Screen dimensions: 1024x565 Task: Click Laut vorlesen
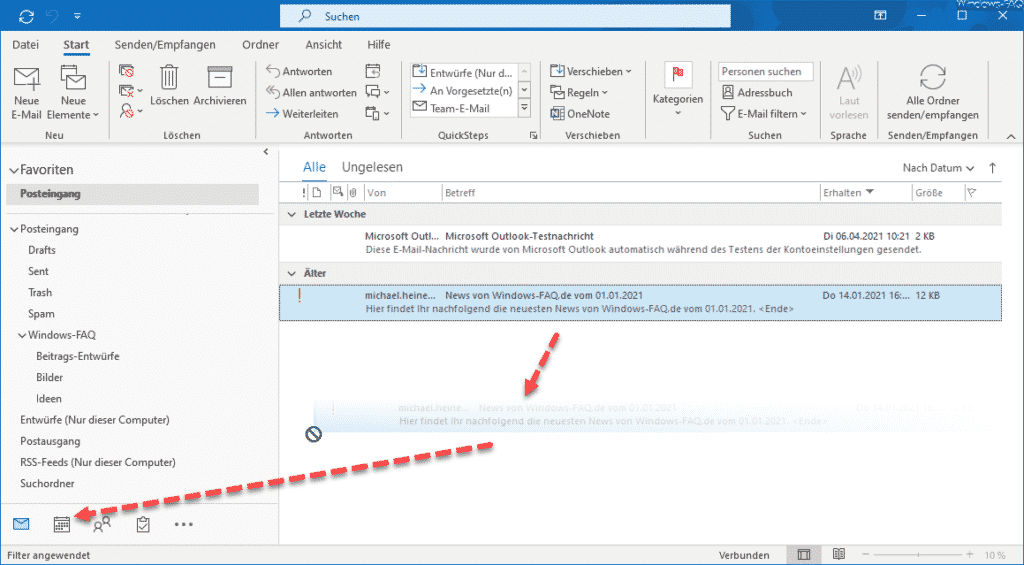click(x=849, y=93)
